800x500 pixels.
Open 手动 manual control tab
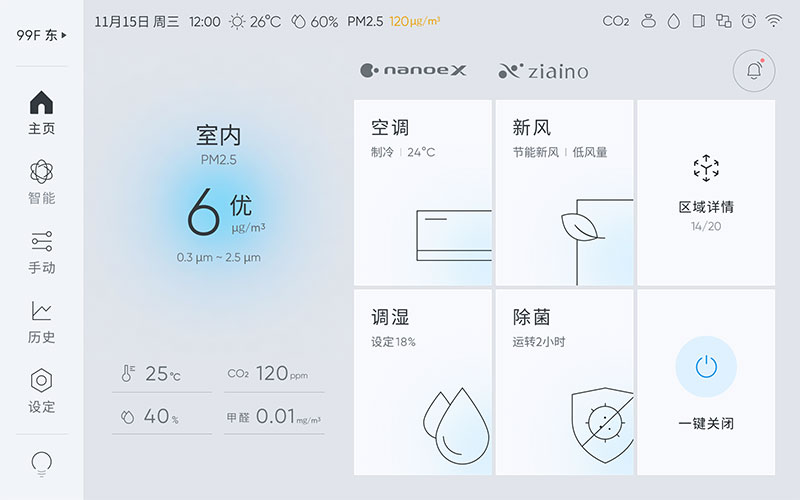pyautogui.click(x=42, y=252)
